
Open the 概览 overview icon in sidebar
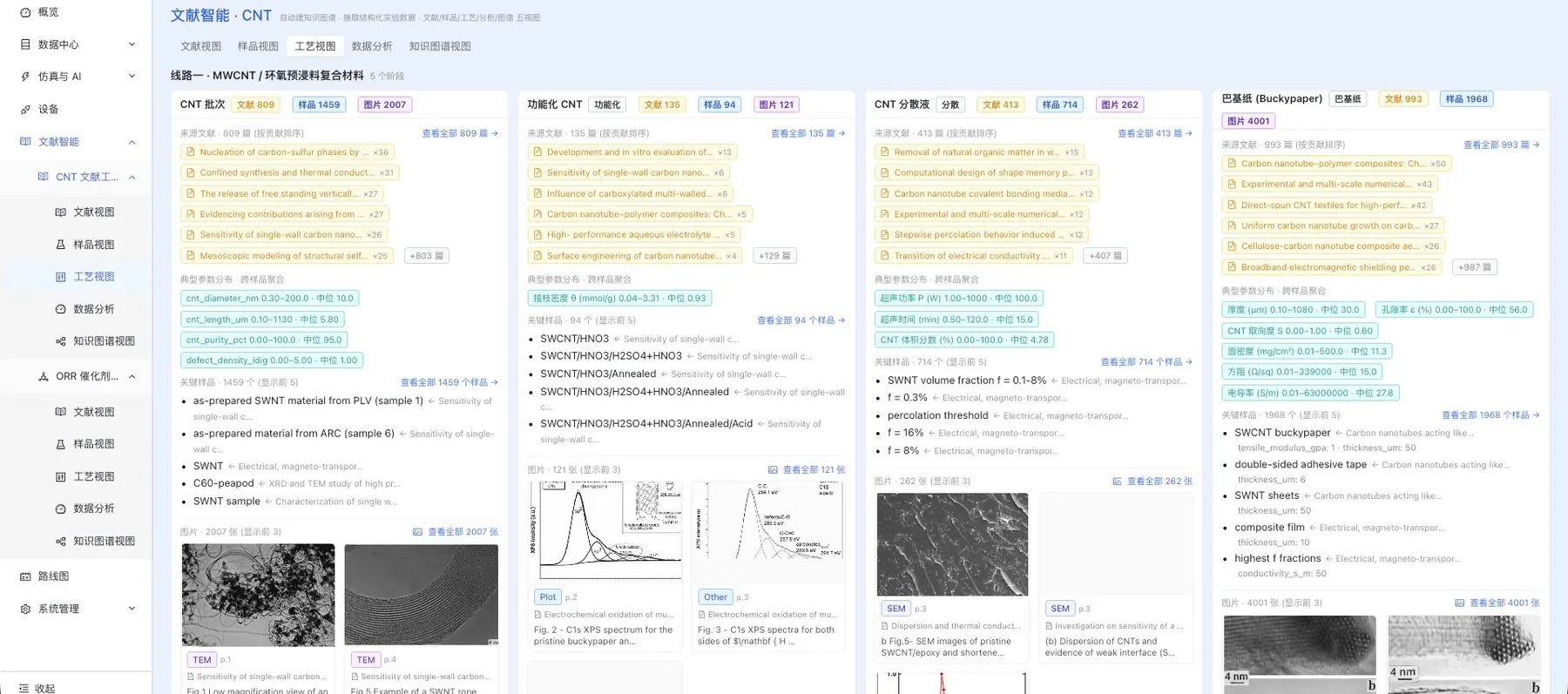(x=25, y=12)
